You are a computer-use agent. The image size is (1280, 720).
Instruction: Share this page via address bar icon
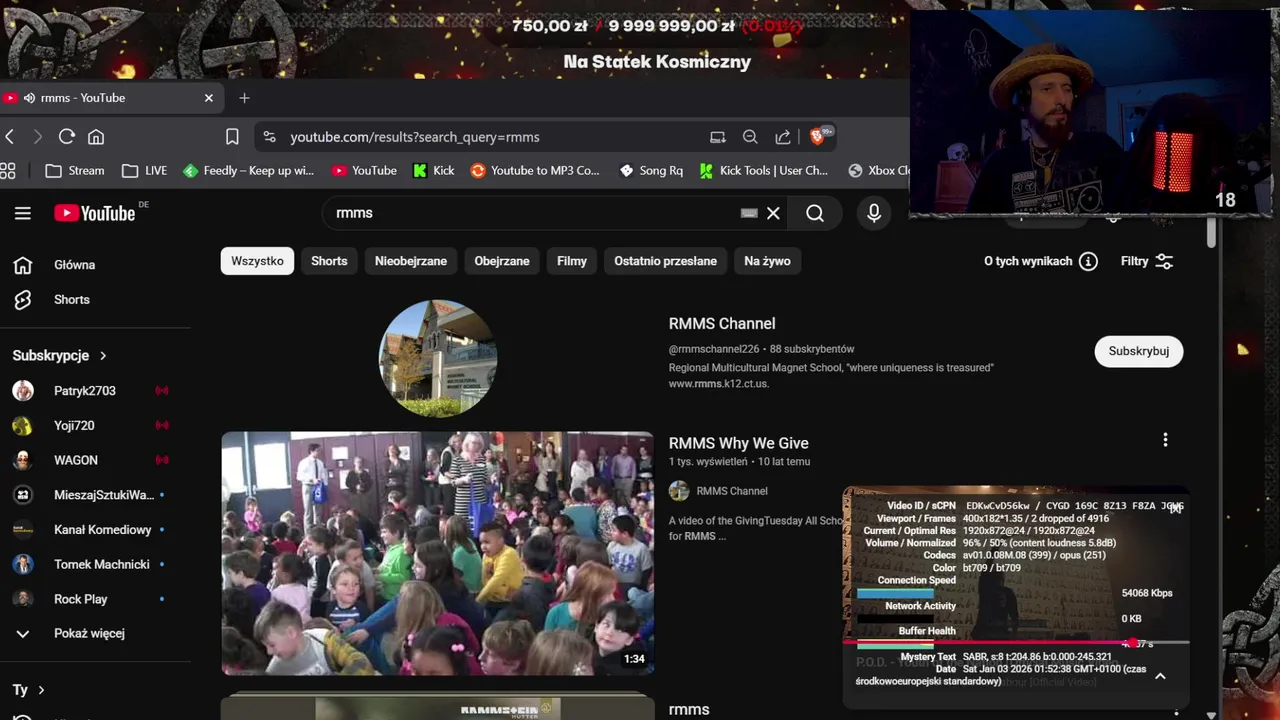coord(783,137)
